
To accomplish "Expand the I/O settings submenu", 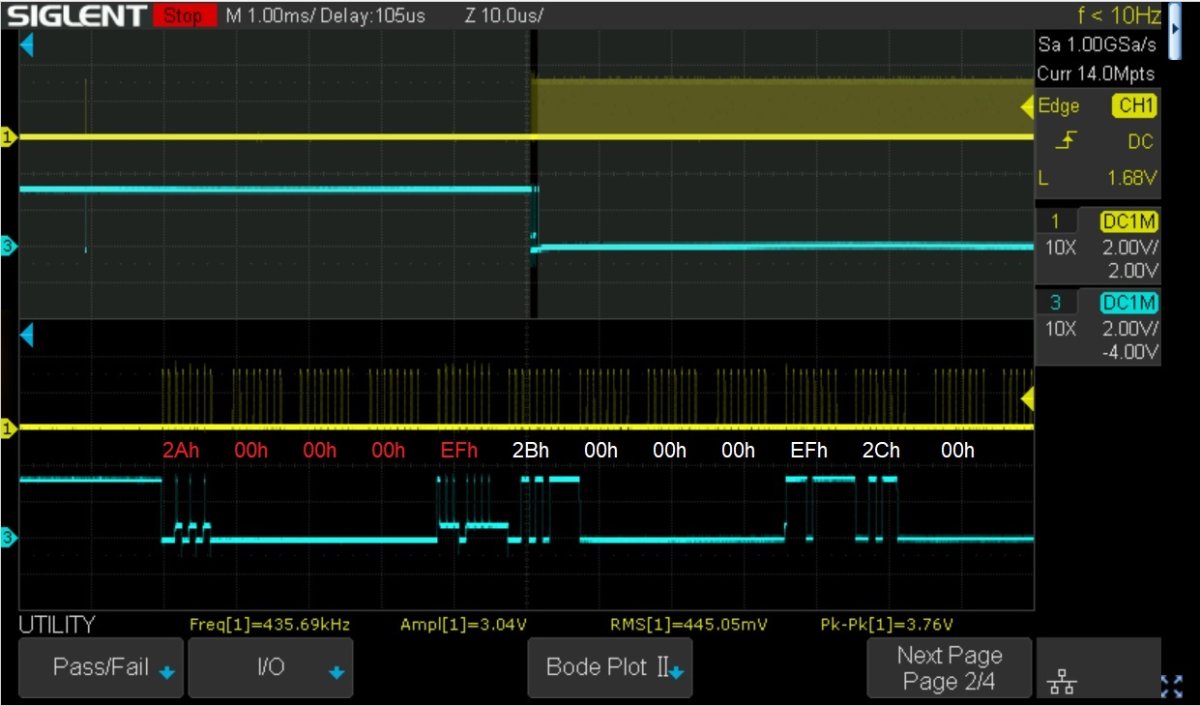I will 270,667.
